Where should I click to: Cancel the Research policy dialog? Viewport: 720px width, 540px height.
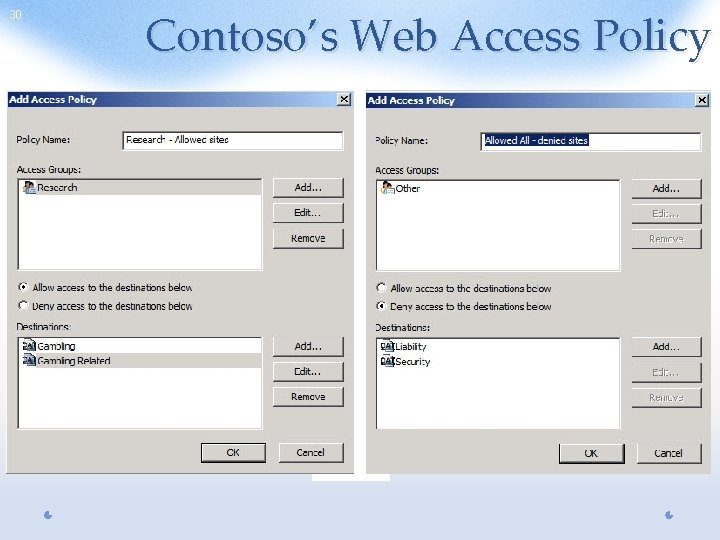pos(311,453)
